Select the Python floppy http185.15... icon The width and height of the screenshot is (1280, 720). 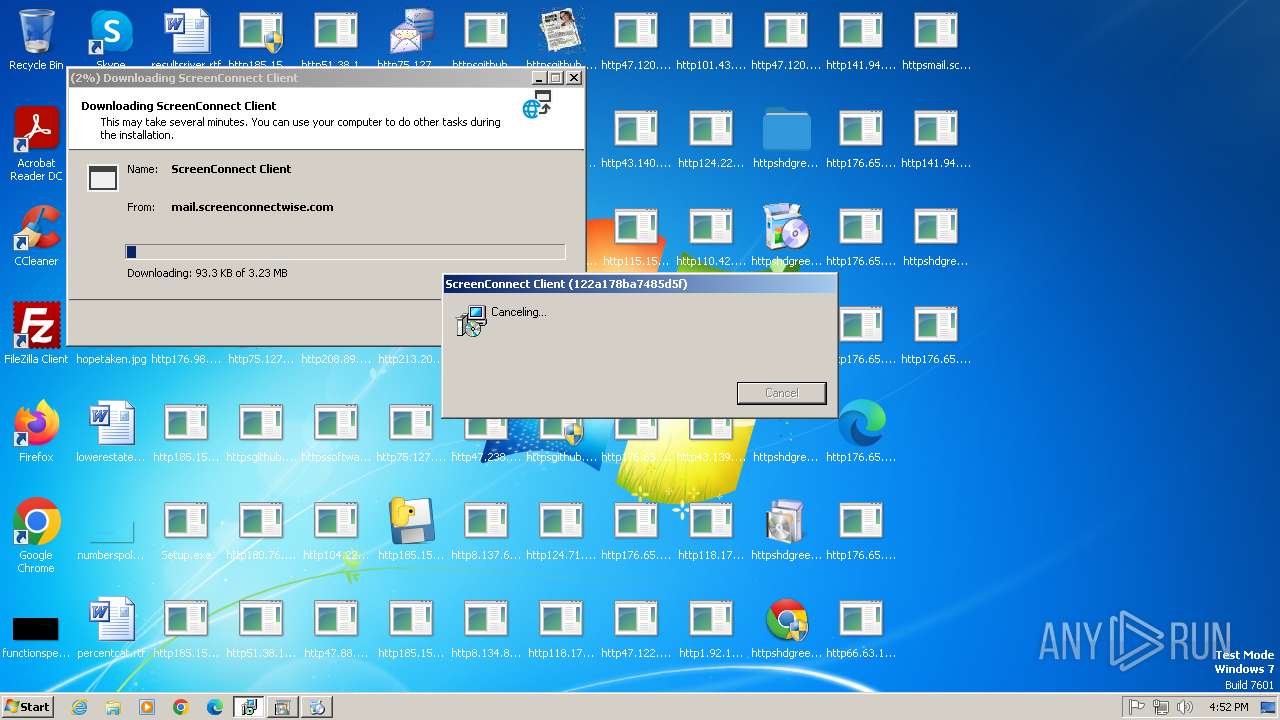click(411, 529)
